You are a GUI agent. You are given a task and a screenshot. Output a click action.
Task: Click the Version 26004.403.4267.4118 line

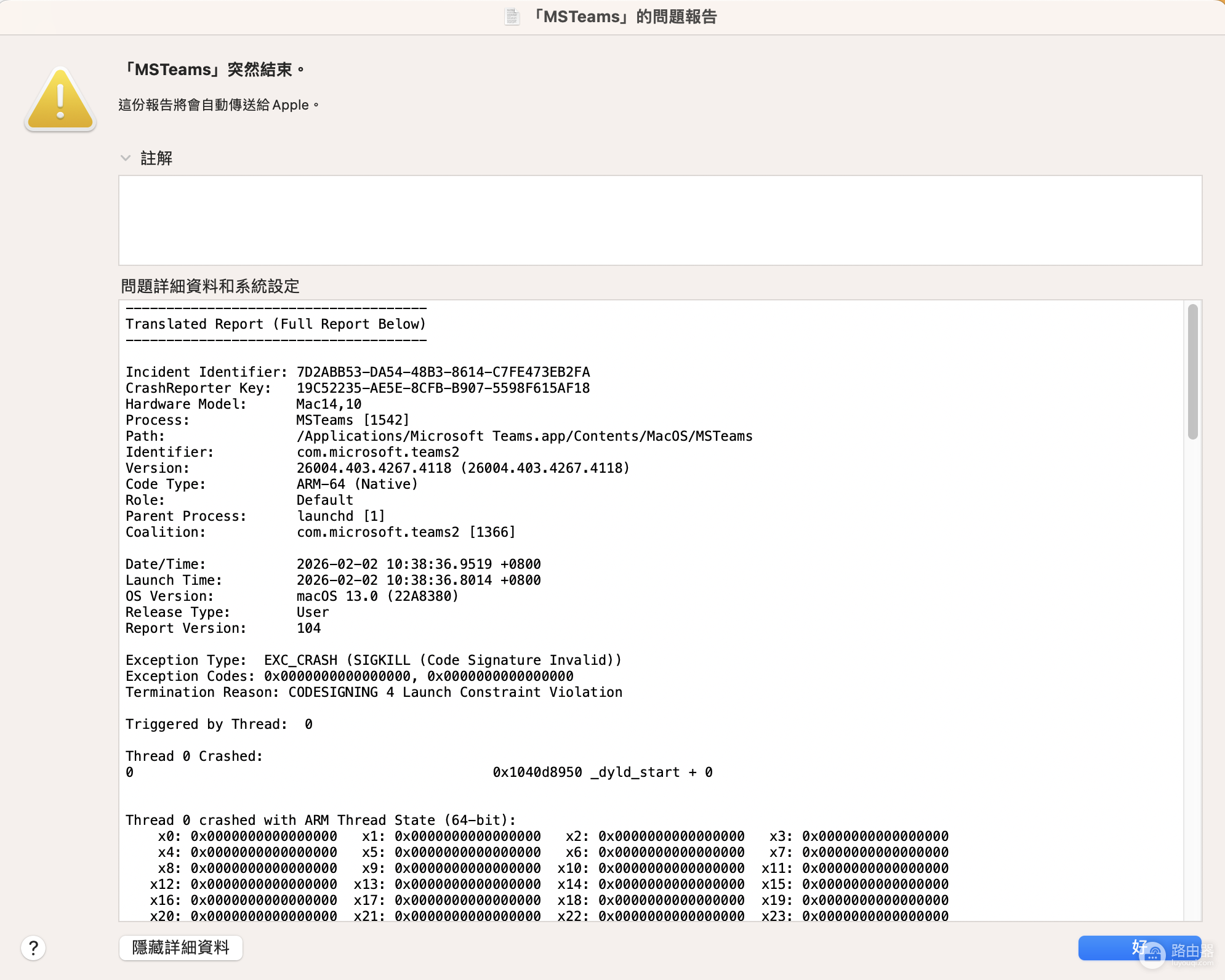tap(378, 468)
